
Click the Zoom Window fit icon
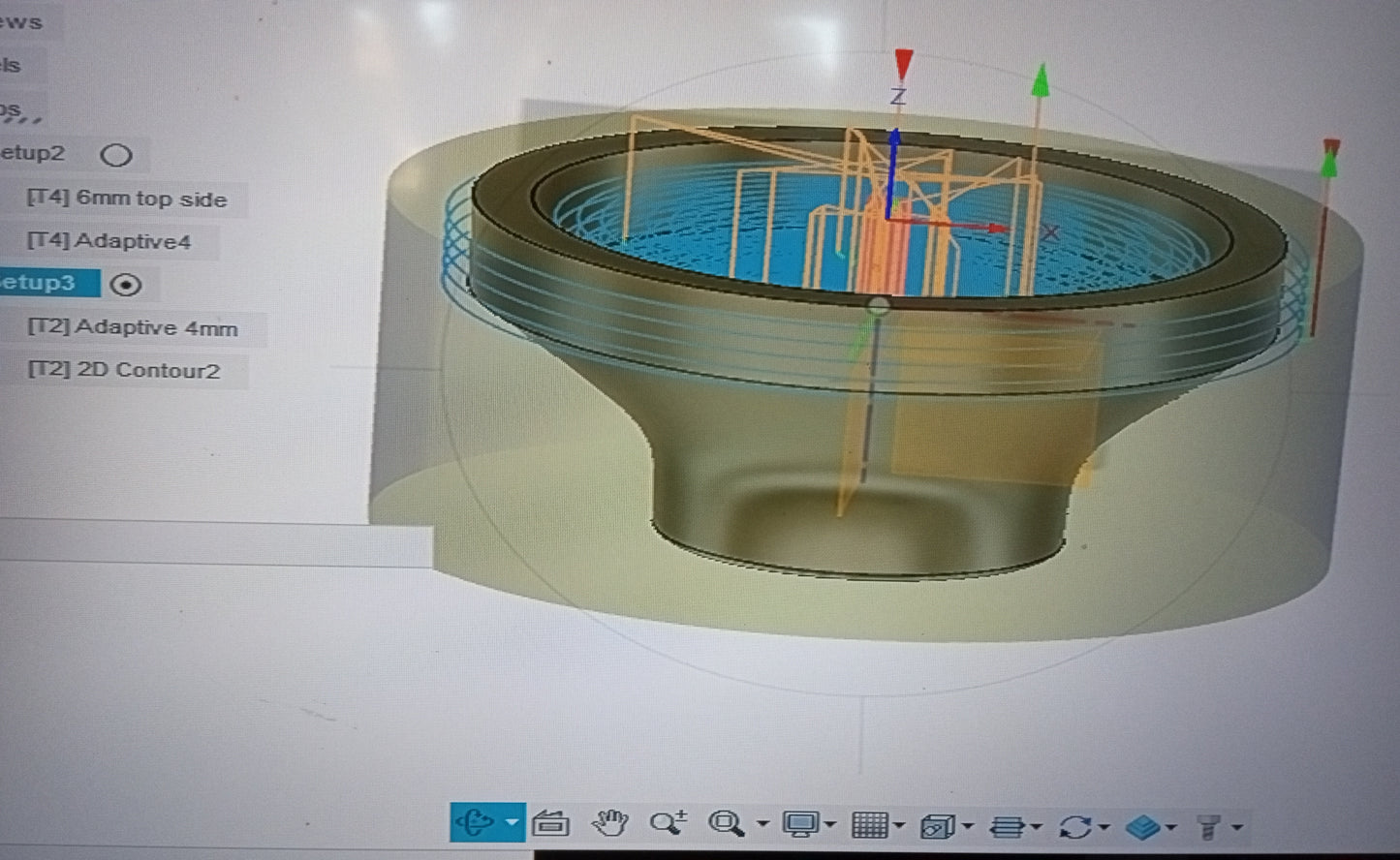(x=725, y=824)
